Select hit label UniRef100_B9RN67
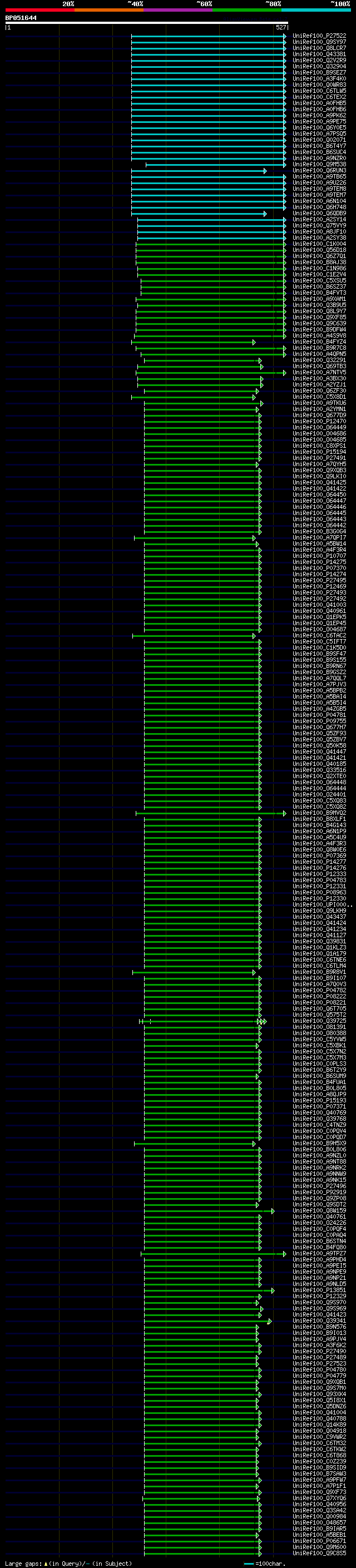 [319, 666]
